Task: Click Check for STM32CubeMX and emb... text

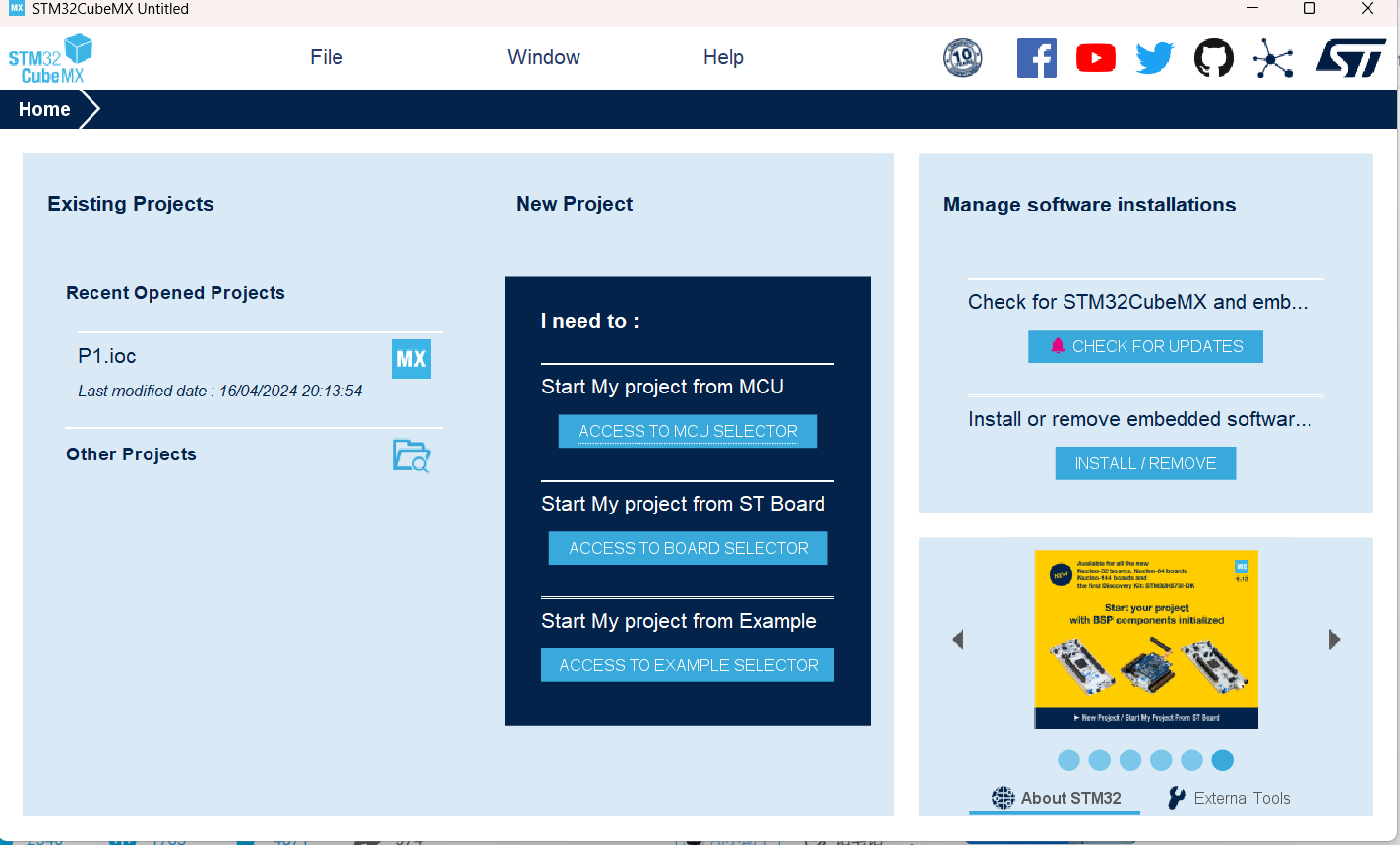Action: click(1138, 302)
